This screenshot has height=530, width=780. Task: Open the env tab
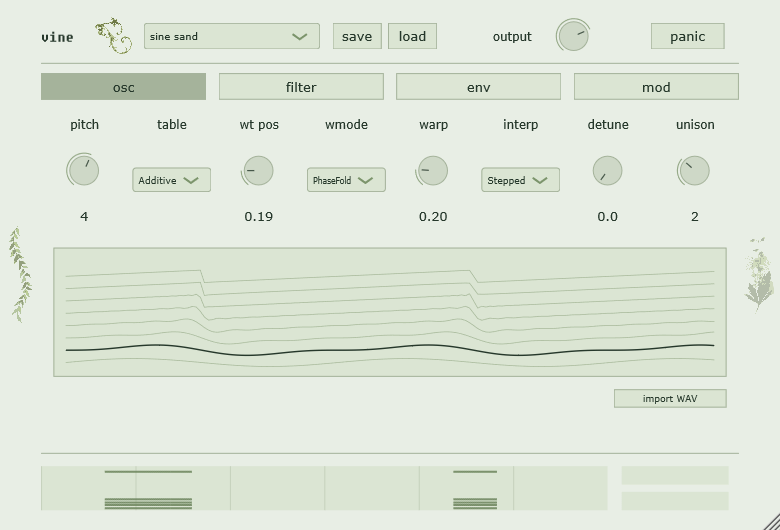pos(479,87)
